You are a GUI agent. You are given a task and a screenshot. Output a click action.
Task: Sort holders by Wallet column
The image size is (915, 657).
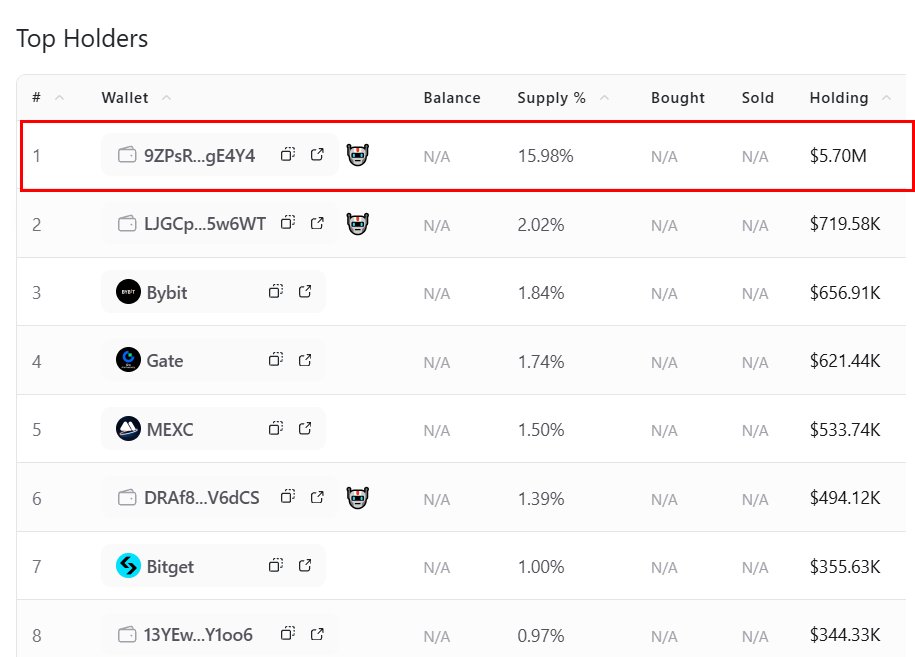pyautogui.click(x=166, y=98)
